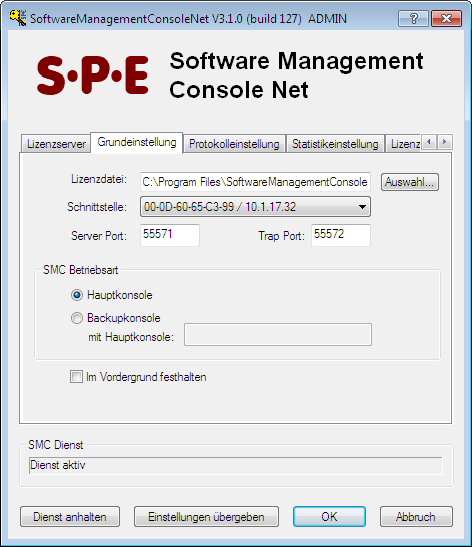Confirm with the OK button

329,517
